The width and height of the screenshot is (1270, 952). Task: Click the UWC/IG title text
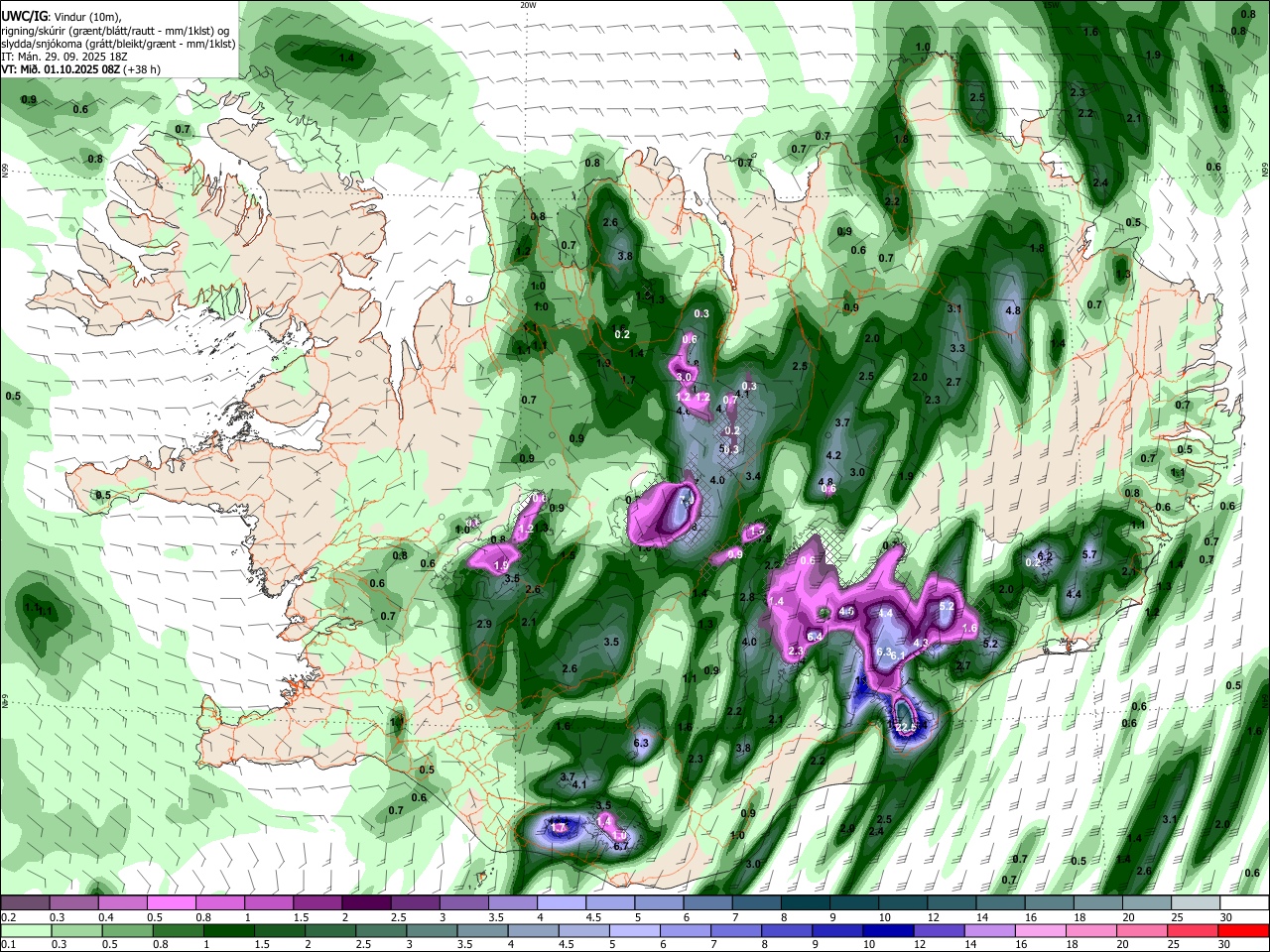pos(24,17)
